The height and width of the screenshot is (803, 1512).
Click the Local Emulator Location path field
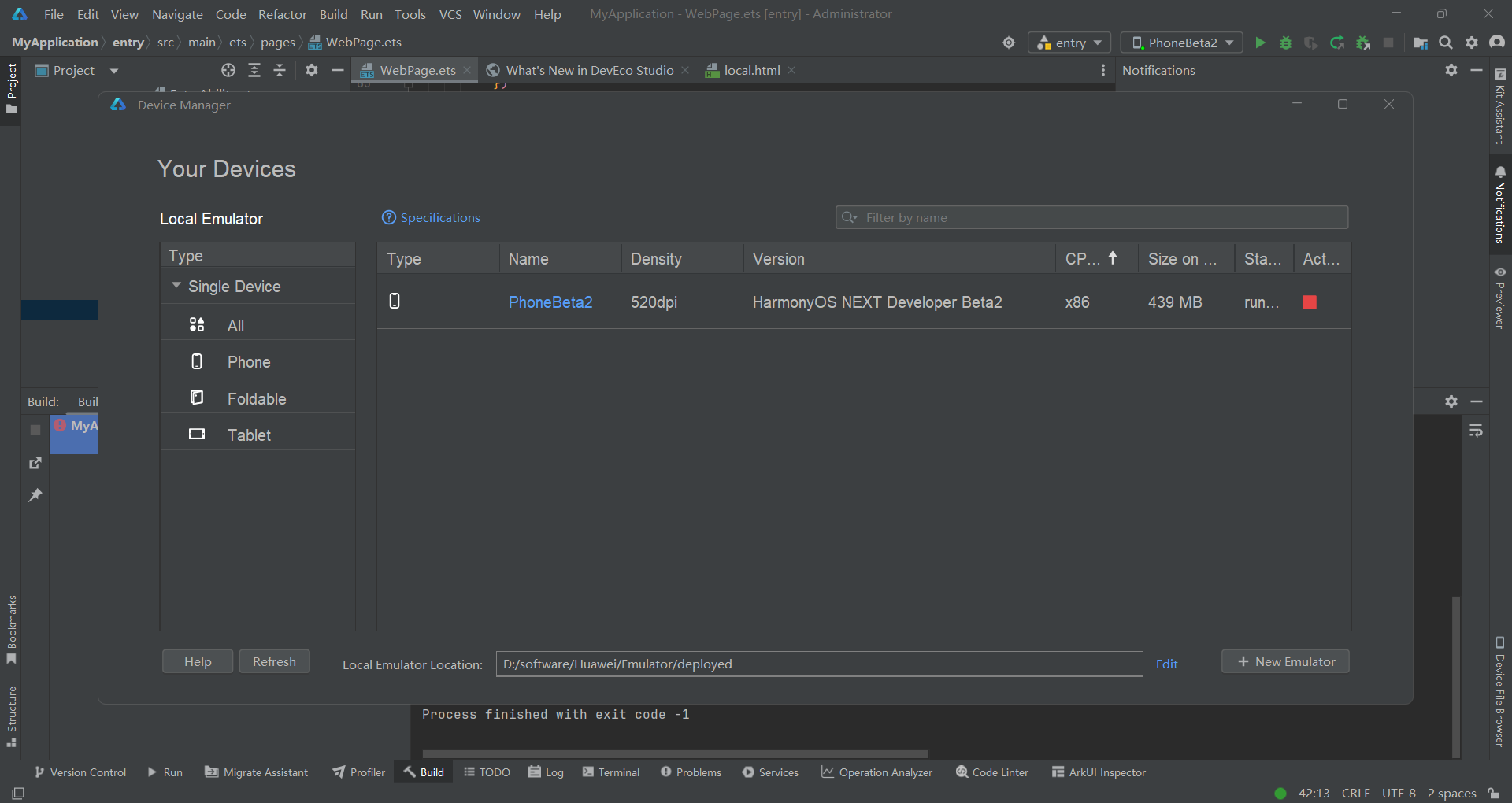(819, 664)
